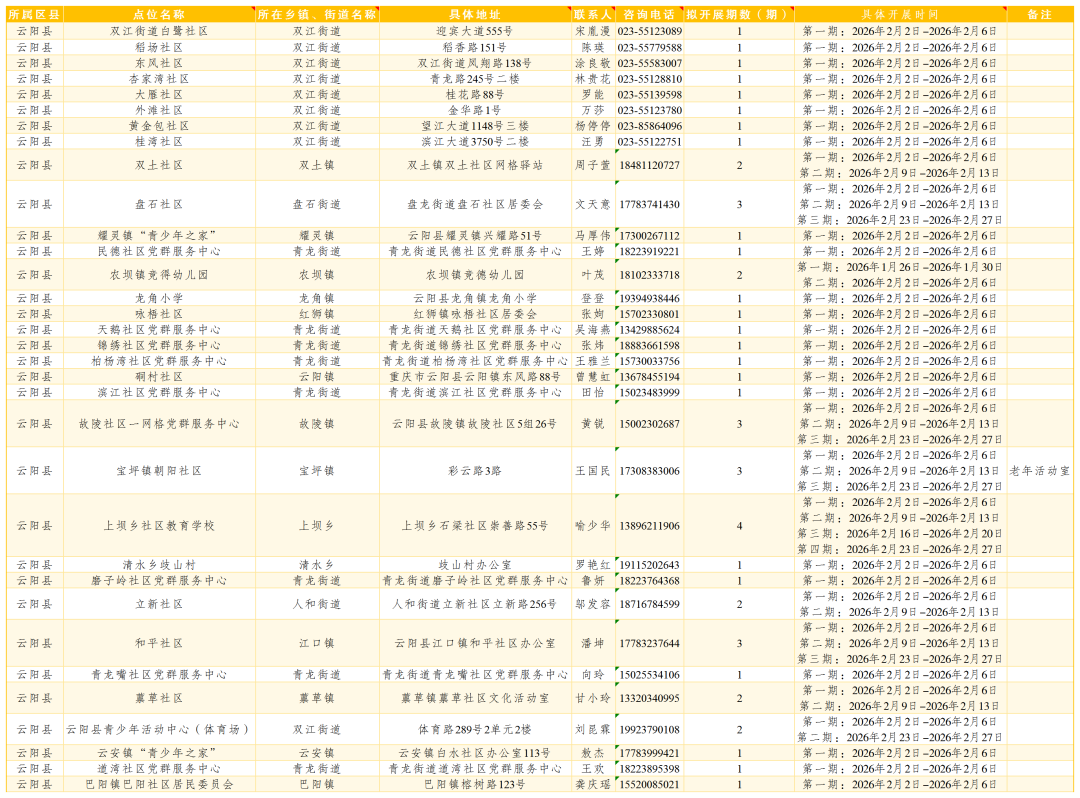Screen dimensions: 1080x798
Task: Select address 滨江大道3750号二楼
Action: pos(475,142)
